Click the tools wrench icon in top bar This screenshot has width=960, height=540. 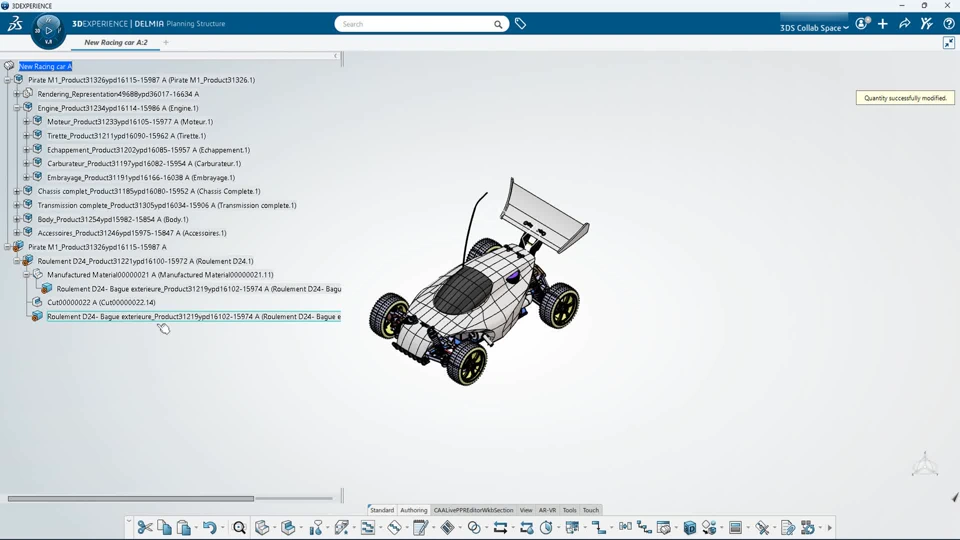click(x=926, y=24)
